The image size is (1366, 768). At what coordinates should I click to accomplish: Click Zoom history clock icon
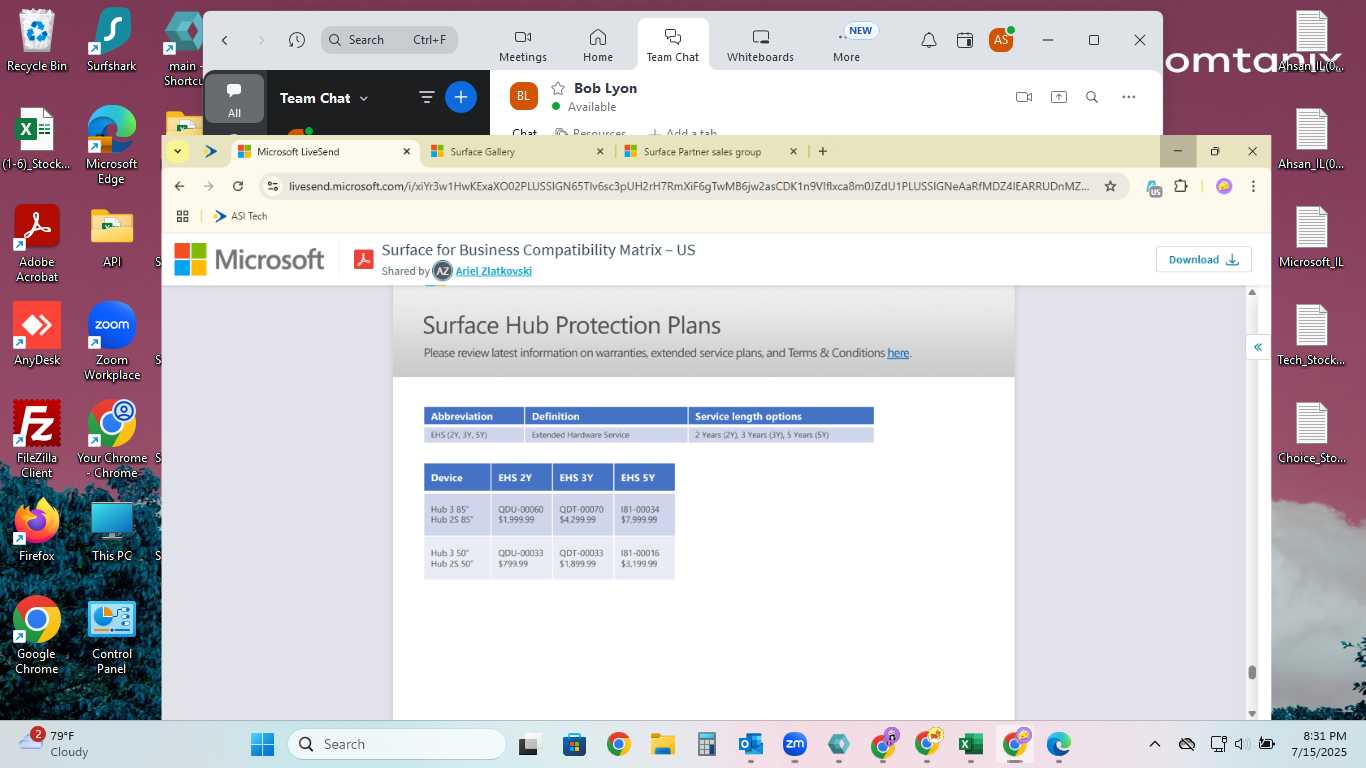click(297, 40)
